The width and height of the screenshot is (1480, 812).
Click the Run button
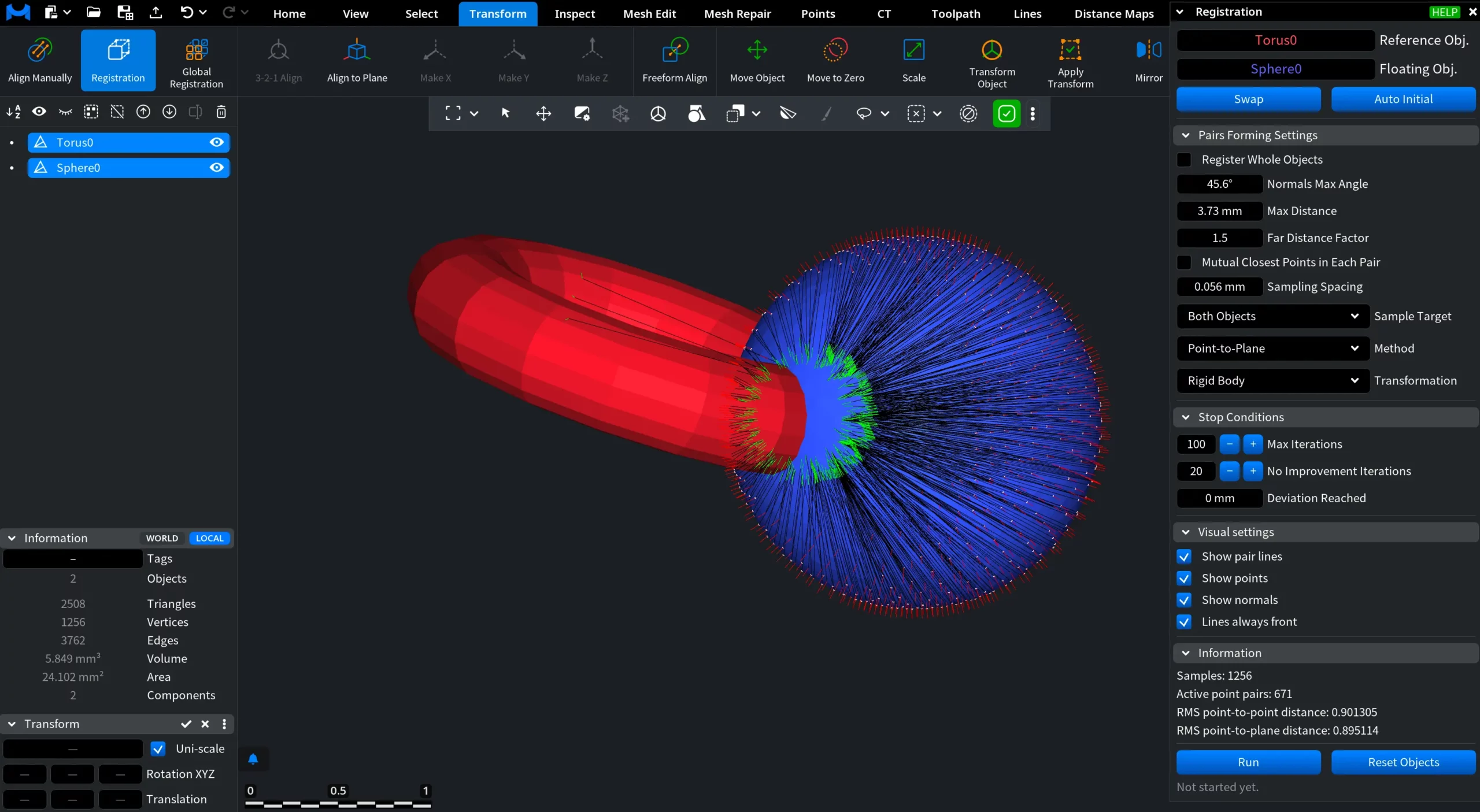point(1248,762)
